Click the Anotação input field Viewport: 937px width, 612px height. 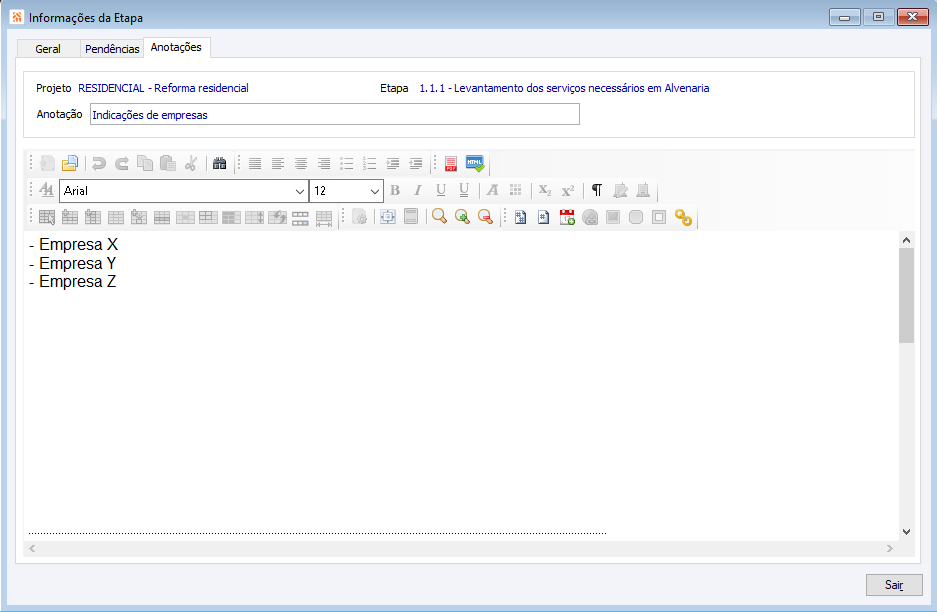coord(335,114)
